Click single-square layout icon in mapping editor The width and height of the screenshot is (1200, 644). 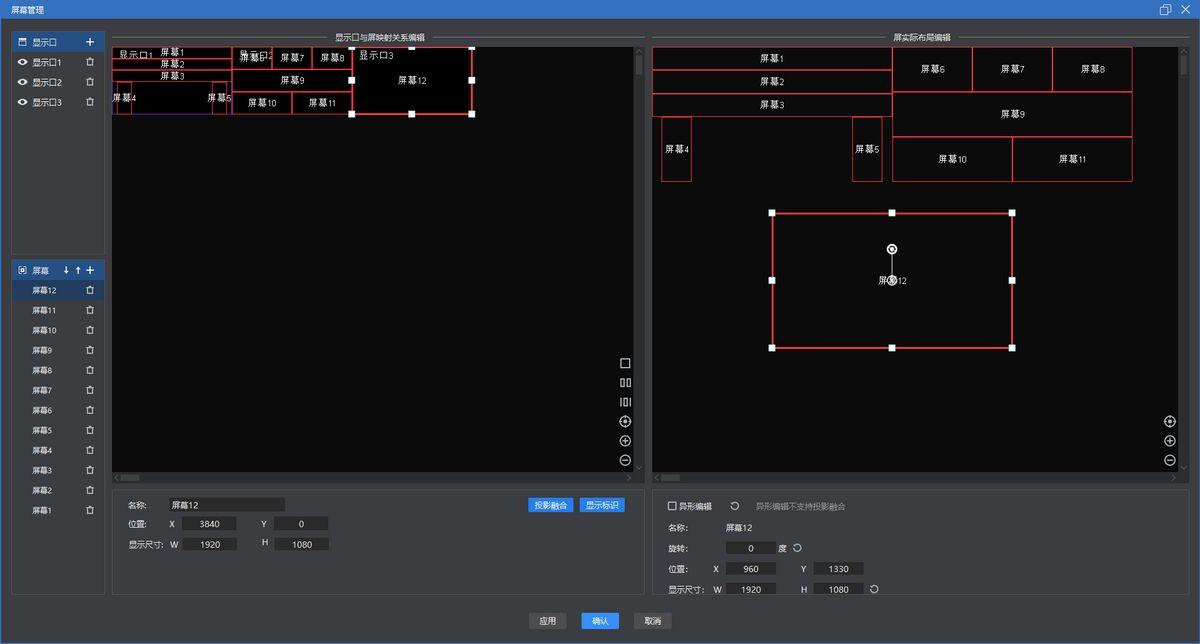(x=625, y=363)
